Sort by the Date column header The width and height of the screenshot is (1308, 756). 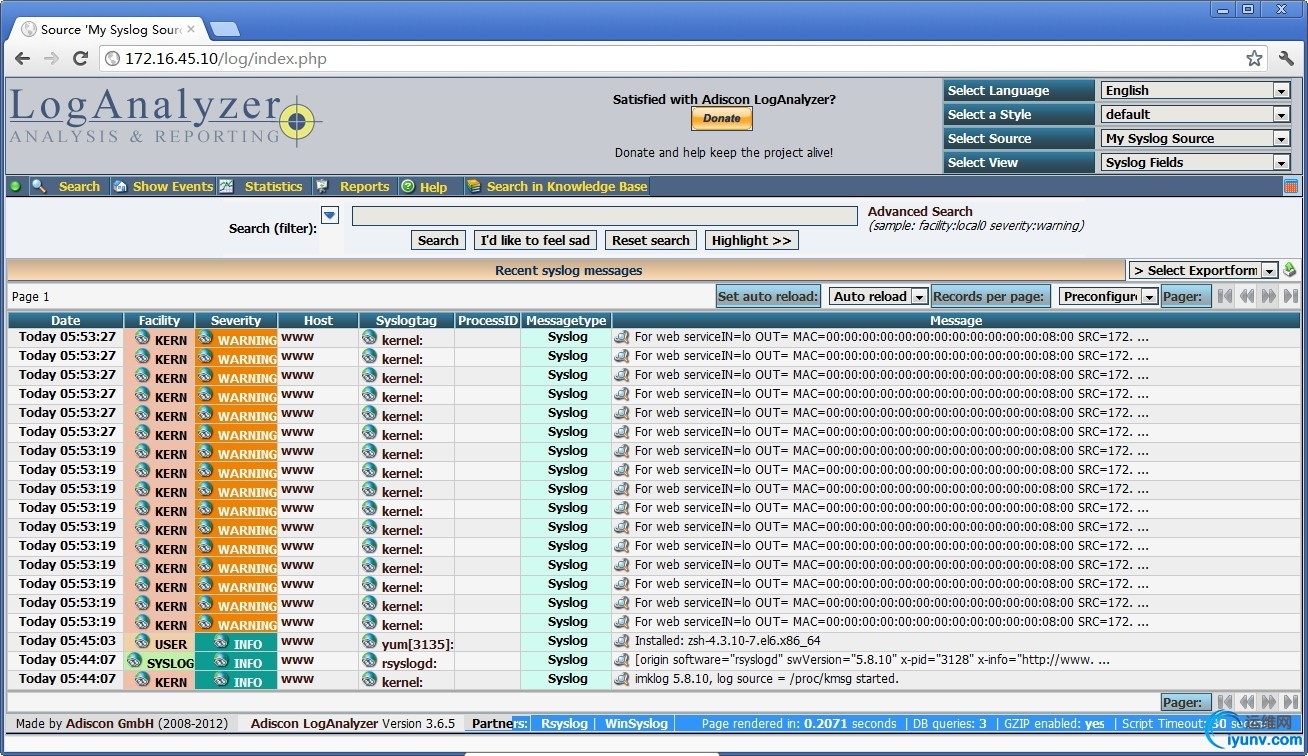tap(66, 320)
